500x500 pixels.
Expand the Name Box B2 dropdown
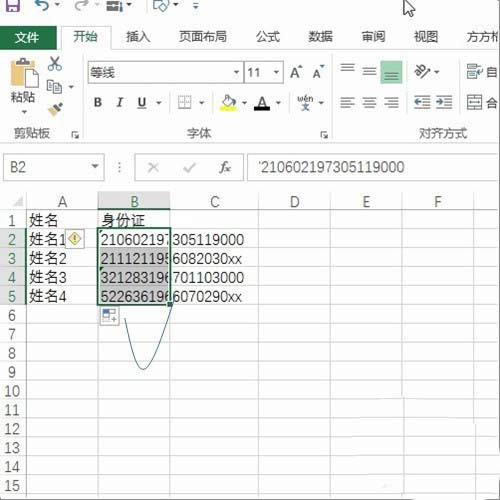95,166
